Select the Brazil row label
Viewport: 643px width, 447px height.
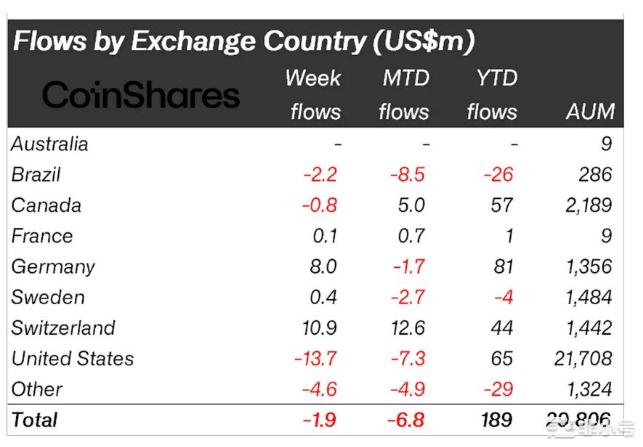pos(36,175)
